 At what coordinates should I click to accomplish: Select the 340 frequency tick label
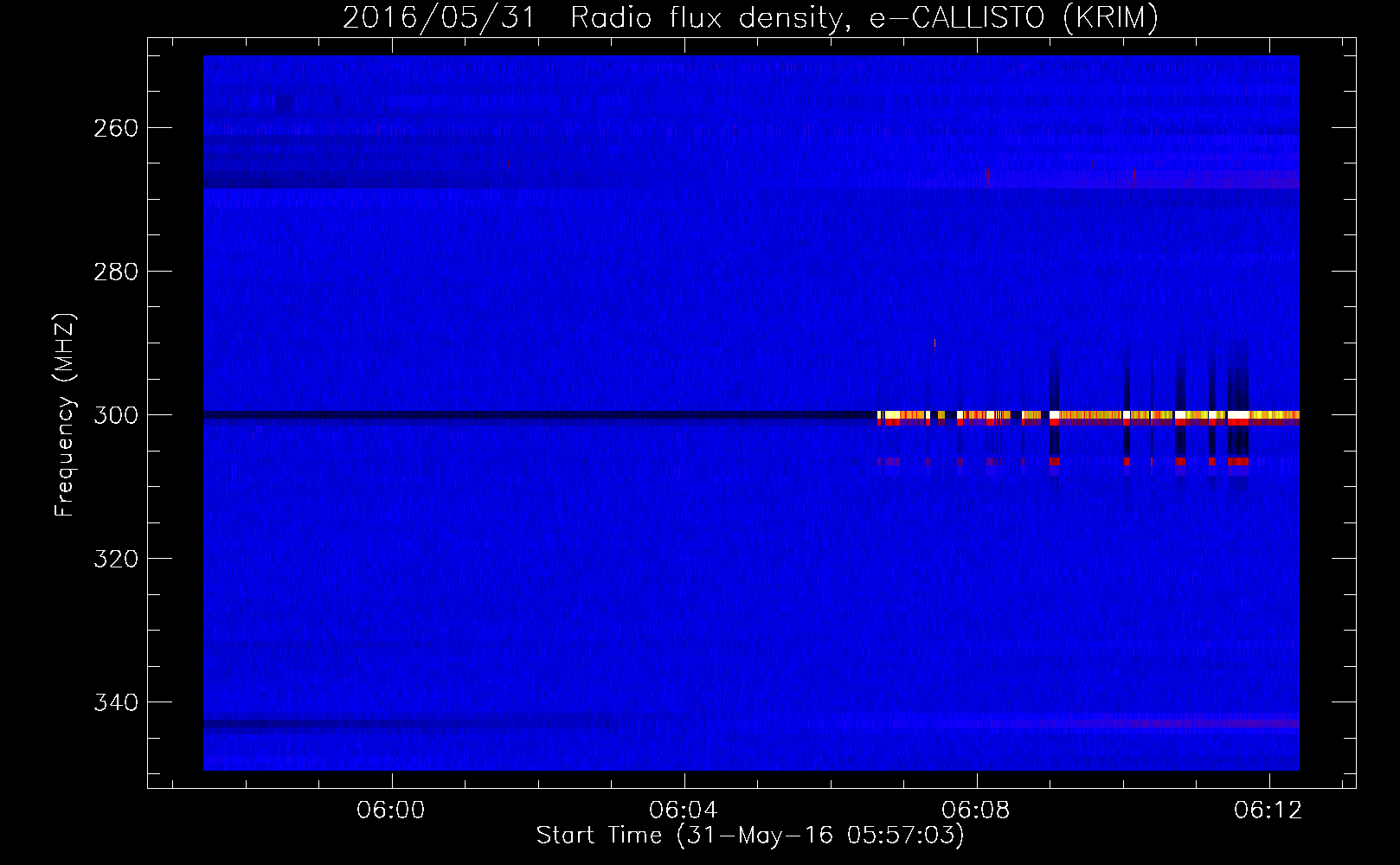click(x=115, y=702)
